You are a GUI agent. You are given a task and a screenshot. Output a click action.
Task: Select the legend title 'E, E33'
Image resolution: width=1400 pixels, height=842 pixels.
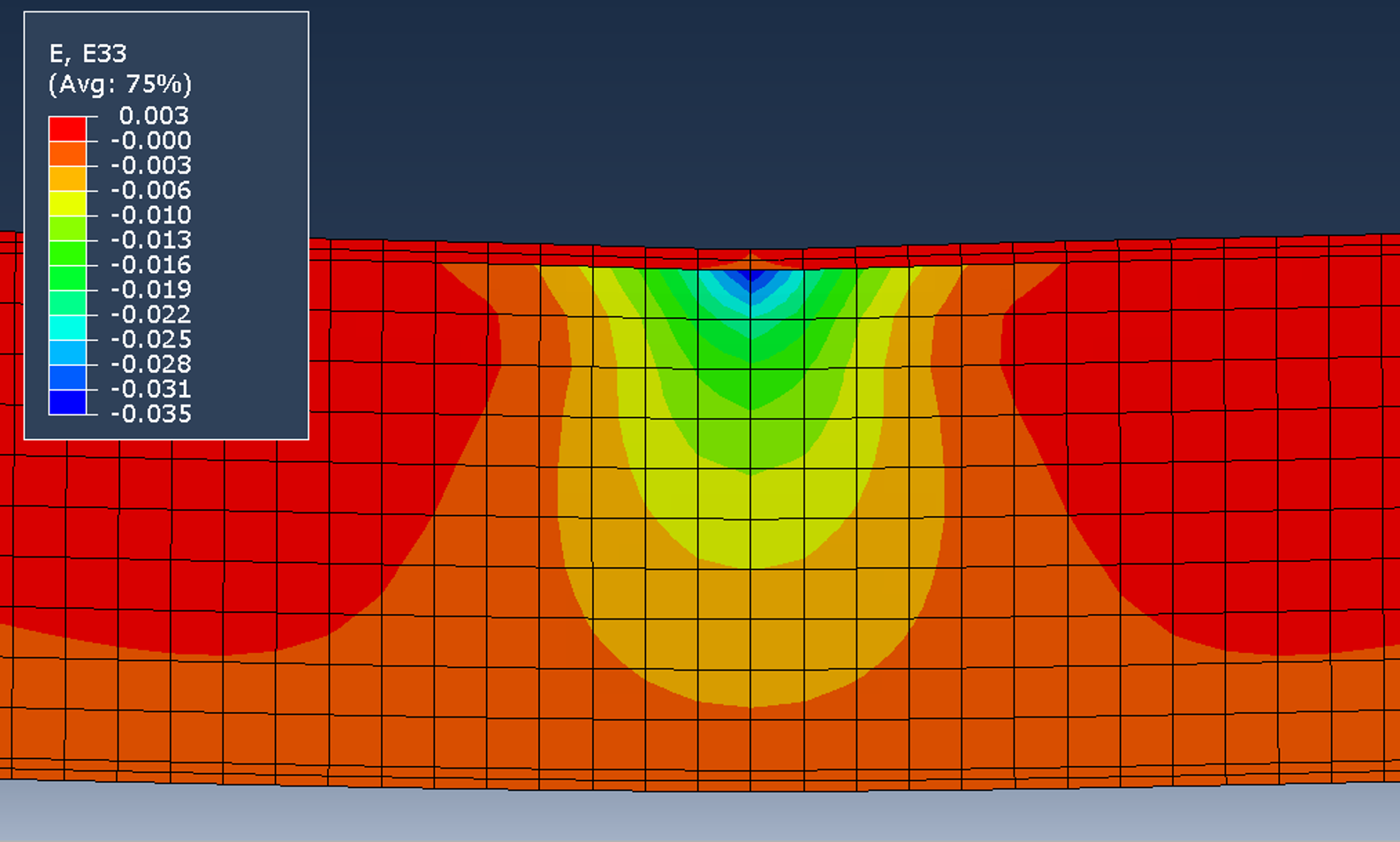(87, 54)
